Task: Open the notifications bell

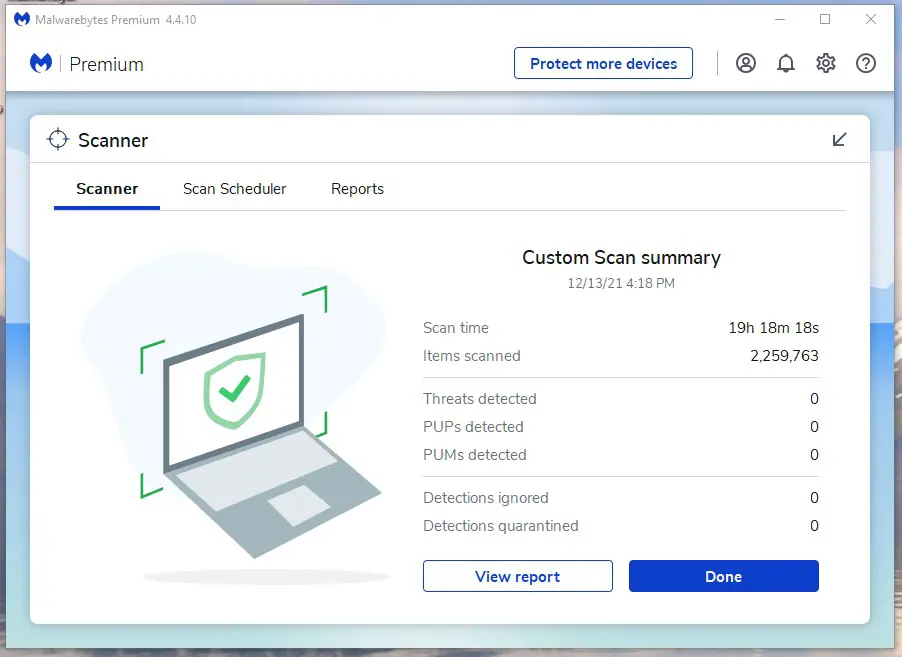Action: 786,63
